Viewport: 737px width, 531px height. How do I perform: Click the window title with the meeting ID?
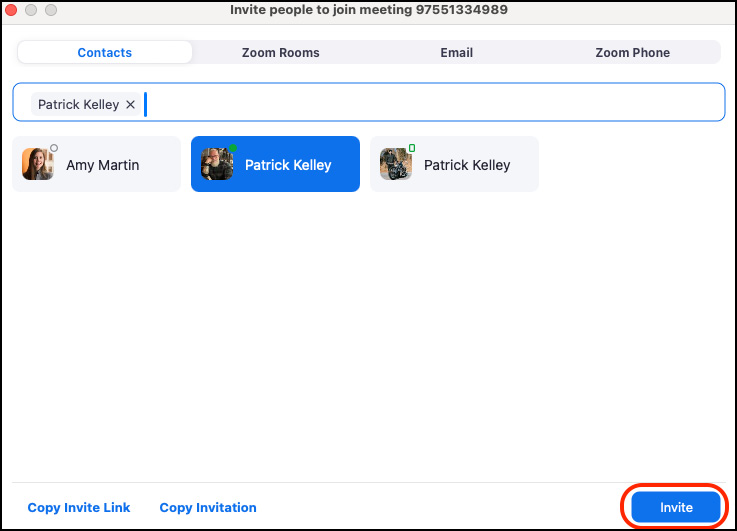click(x=368, y=10)
